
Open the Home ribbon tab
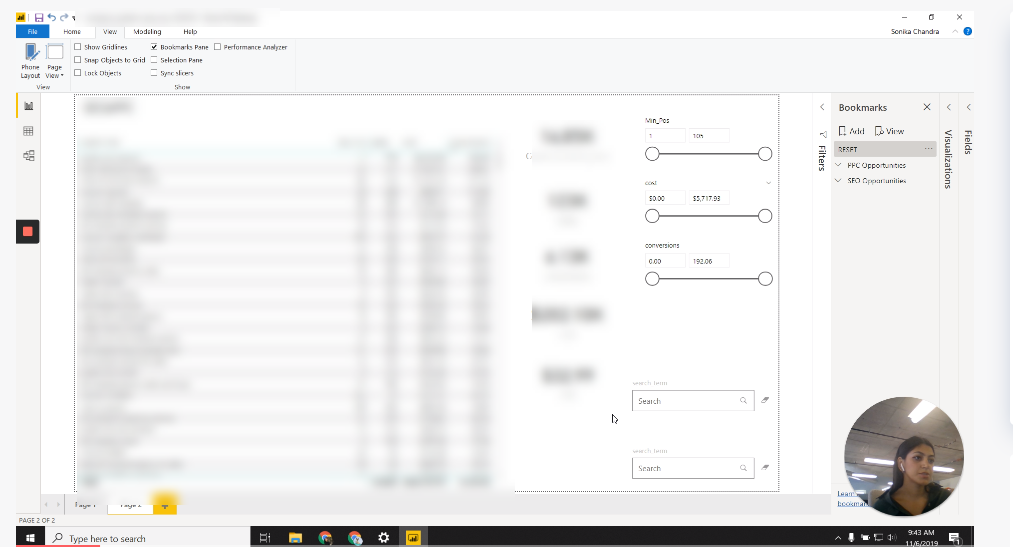pos(72,32)
